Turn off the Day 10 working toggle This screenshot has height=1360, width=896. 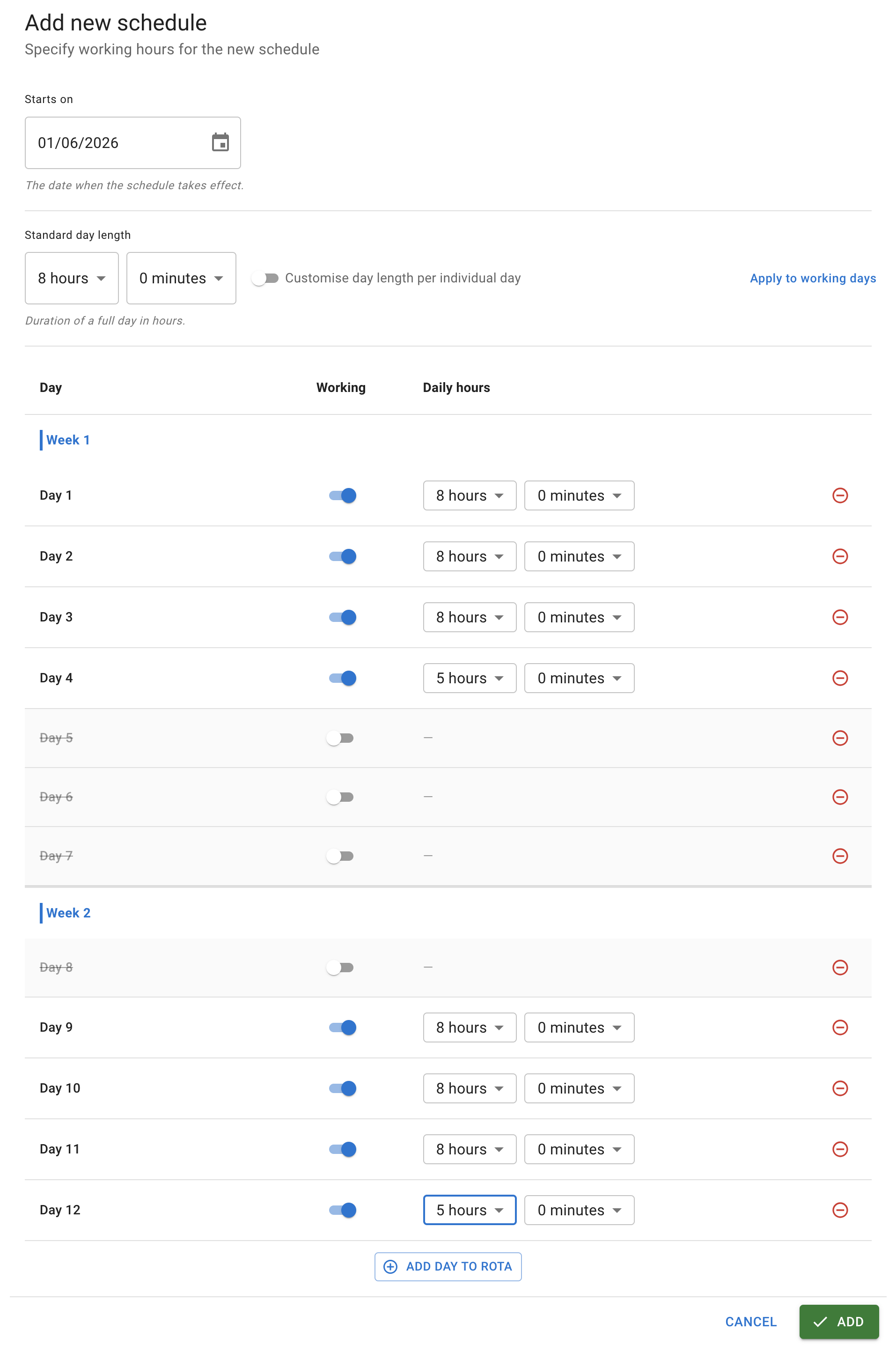point(342,1088)
